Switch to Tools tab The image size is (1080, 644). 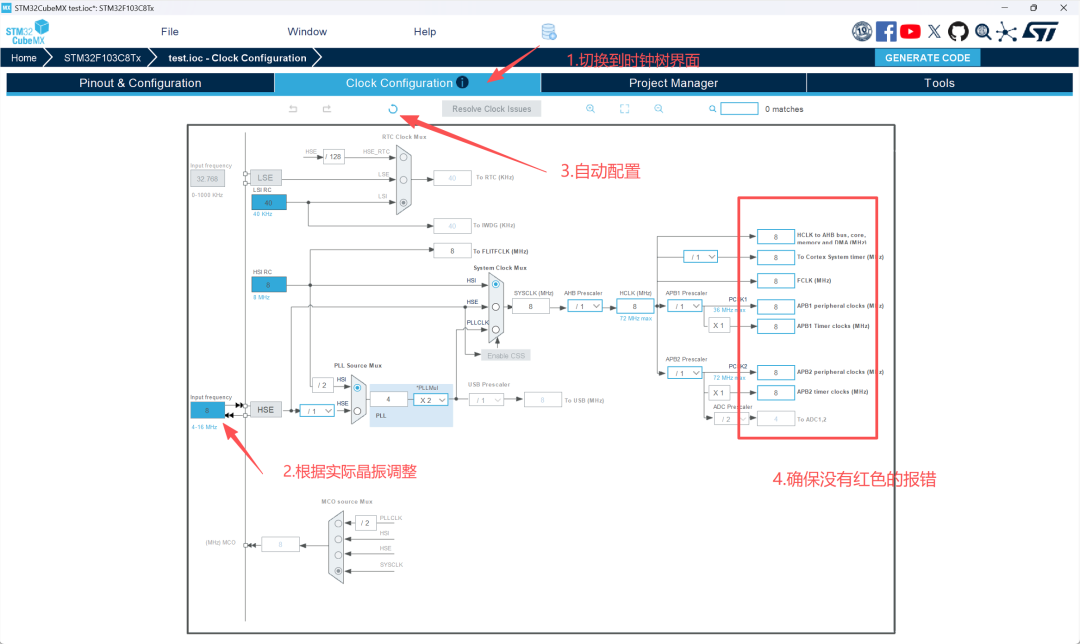coord(939,83)
